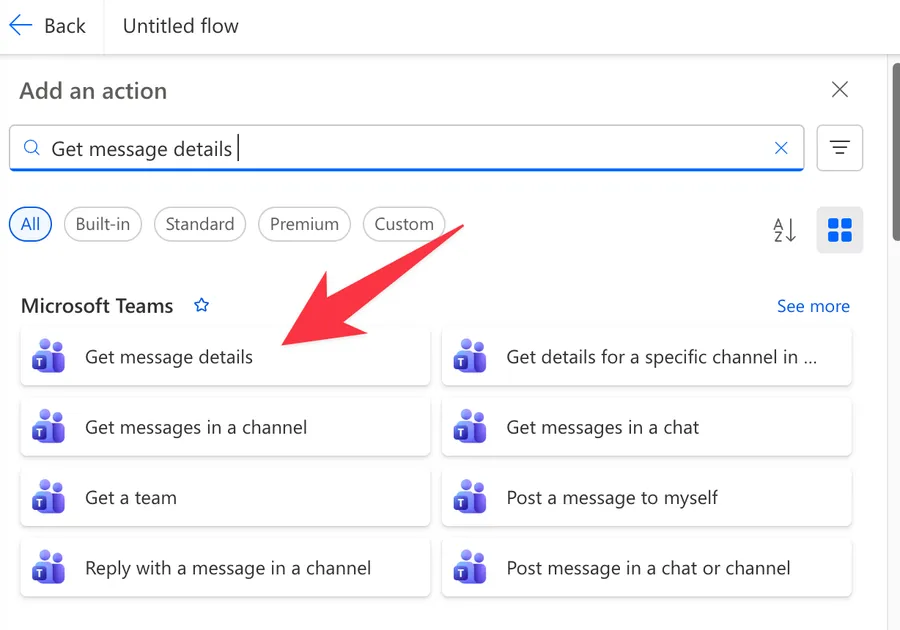Viewport: 900px width, 630px height.
Task: Clear the search text with X
Action: click(x=781, y=148)
